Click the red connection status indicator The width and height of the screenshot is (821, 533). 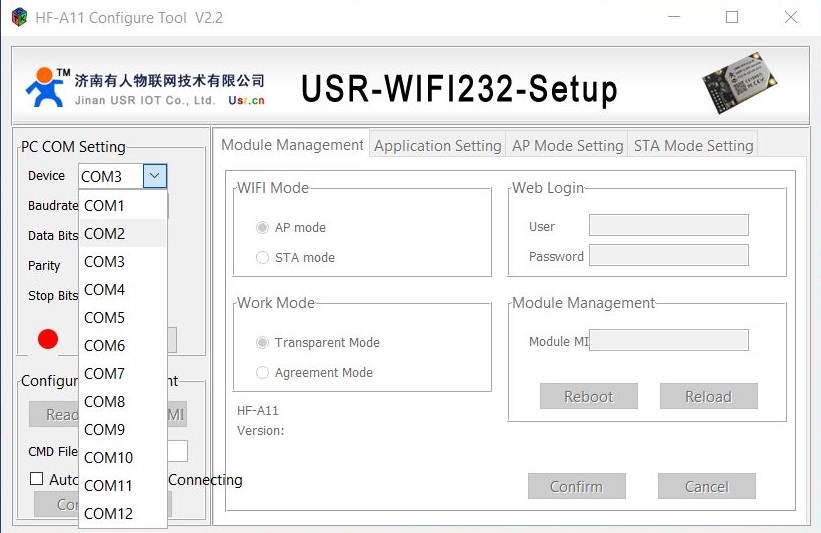tap(48, 339)
